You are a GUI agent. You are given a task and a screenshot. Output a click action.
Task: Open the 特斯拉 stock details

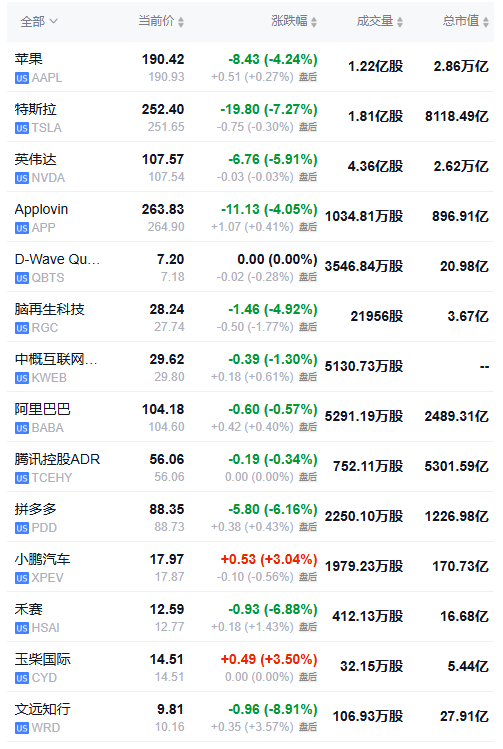click(x=250, y=117)
